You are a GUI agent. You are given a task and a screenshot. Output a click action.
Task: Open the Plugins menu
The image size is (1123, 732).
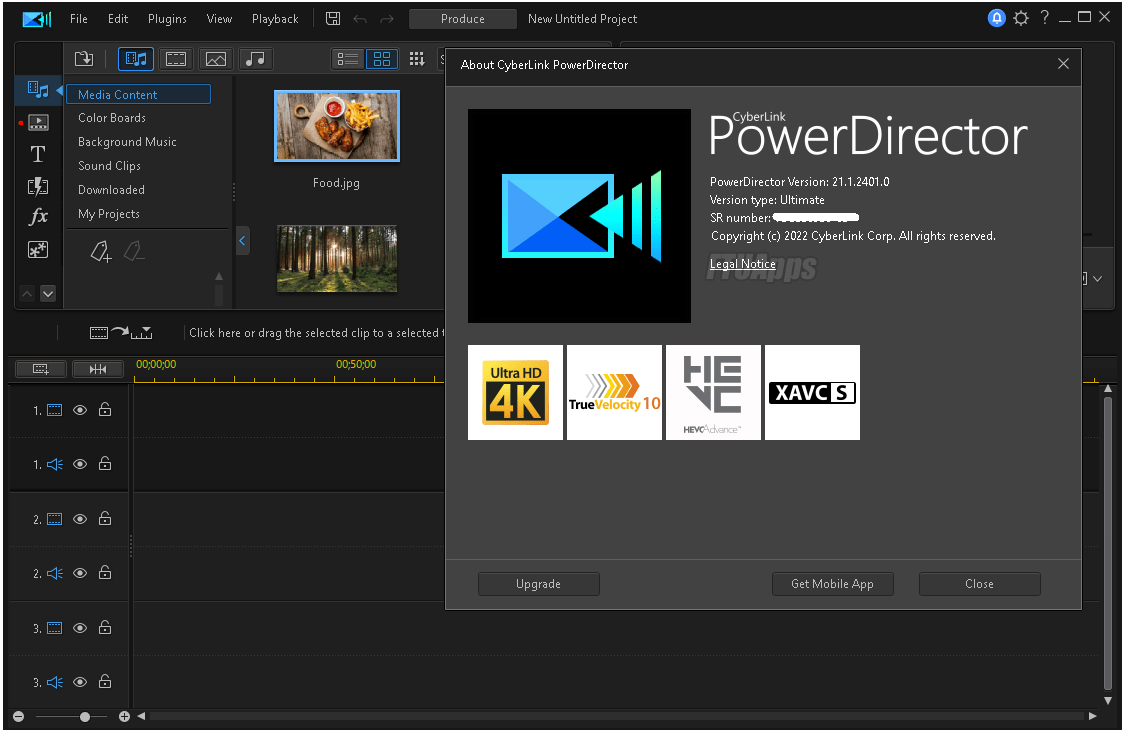coord(167,19)
